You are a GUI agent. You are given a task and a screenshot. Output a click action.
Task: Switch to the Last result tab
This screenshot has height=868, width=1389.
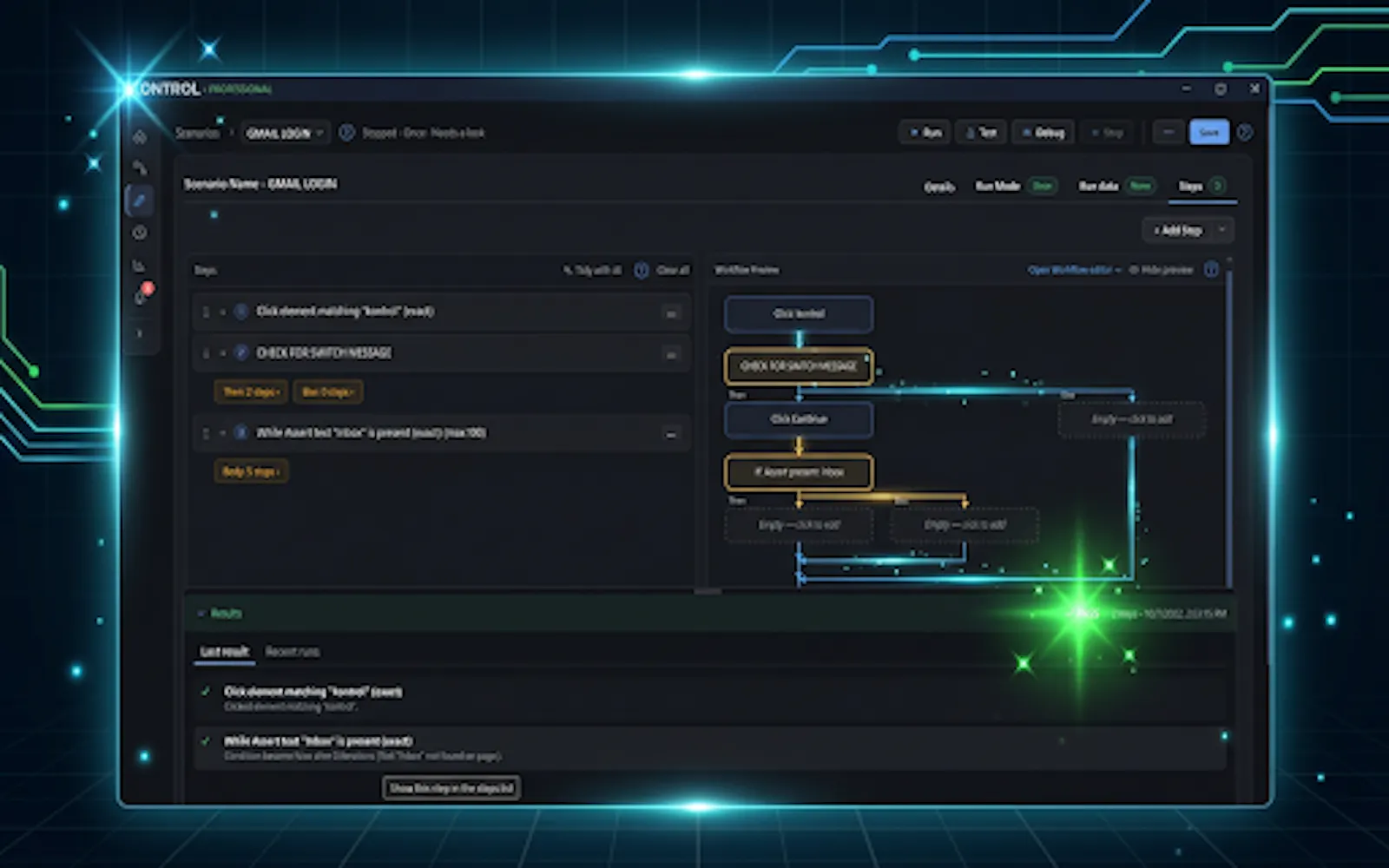click(225, 651)
